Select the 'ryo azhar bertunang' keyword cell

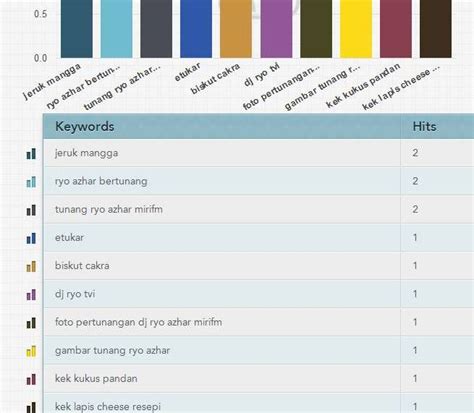[x=222, y=181]
